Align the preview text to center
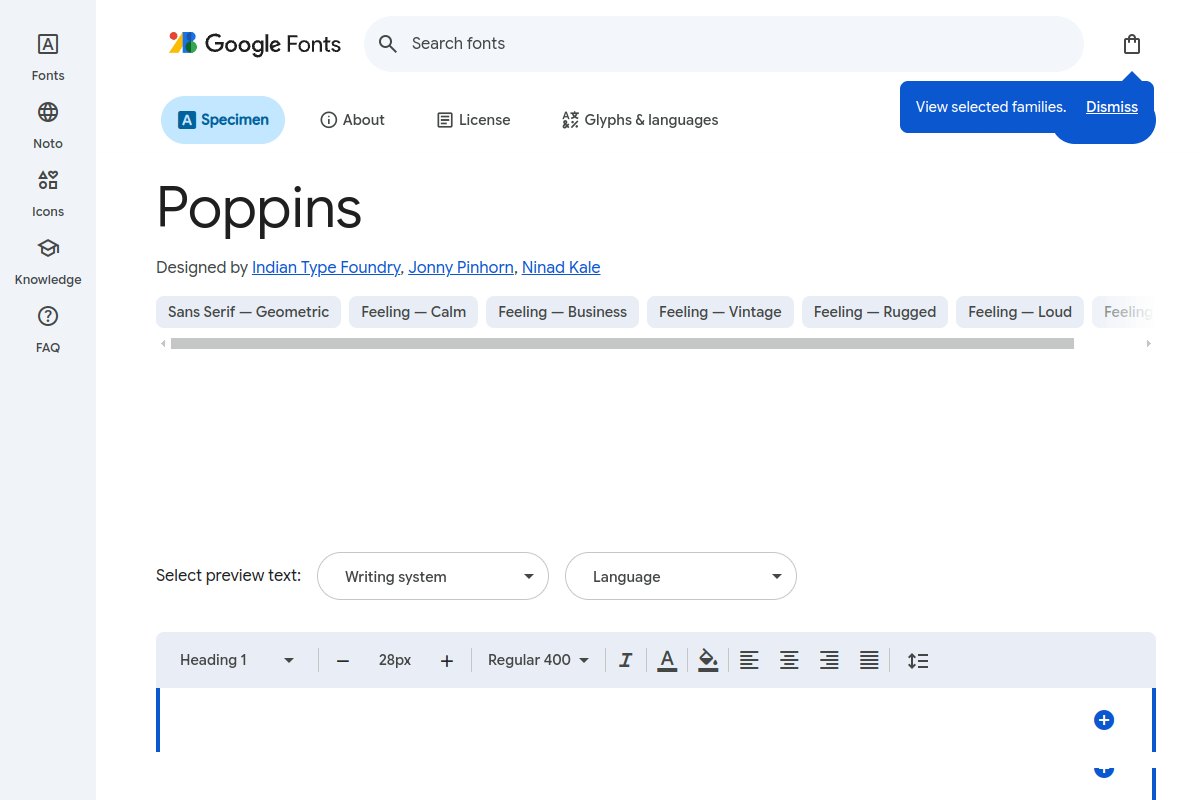Image resolution: width=1200 pixels, height=800 pixels. point(789,660)
